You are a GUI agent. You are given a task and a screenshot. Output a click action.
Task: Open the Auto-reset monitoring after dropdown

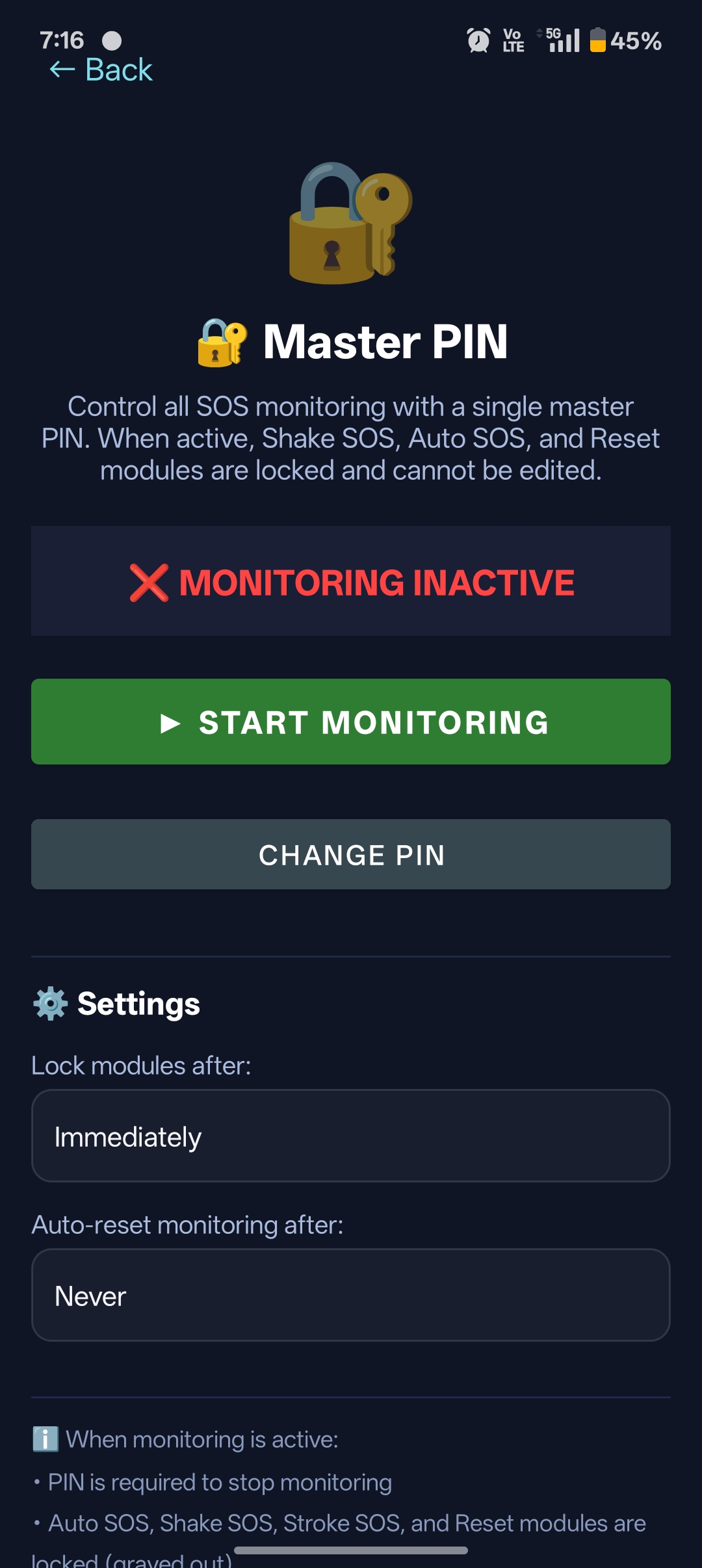click(x=350, y=1295)
